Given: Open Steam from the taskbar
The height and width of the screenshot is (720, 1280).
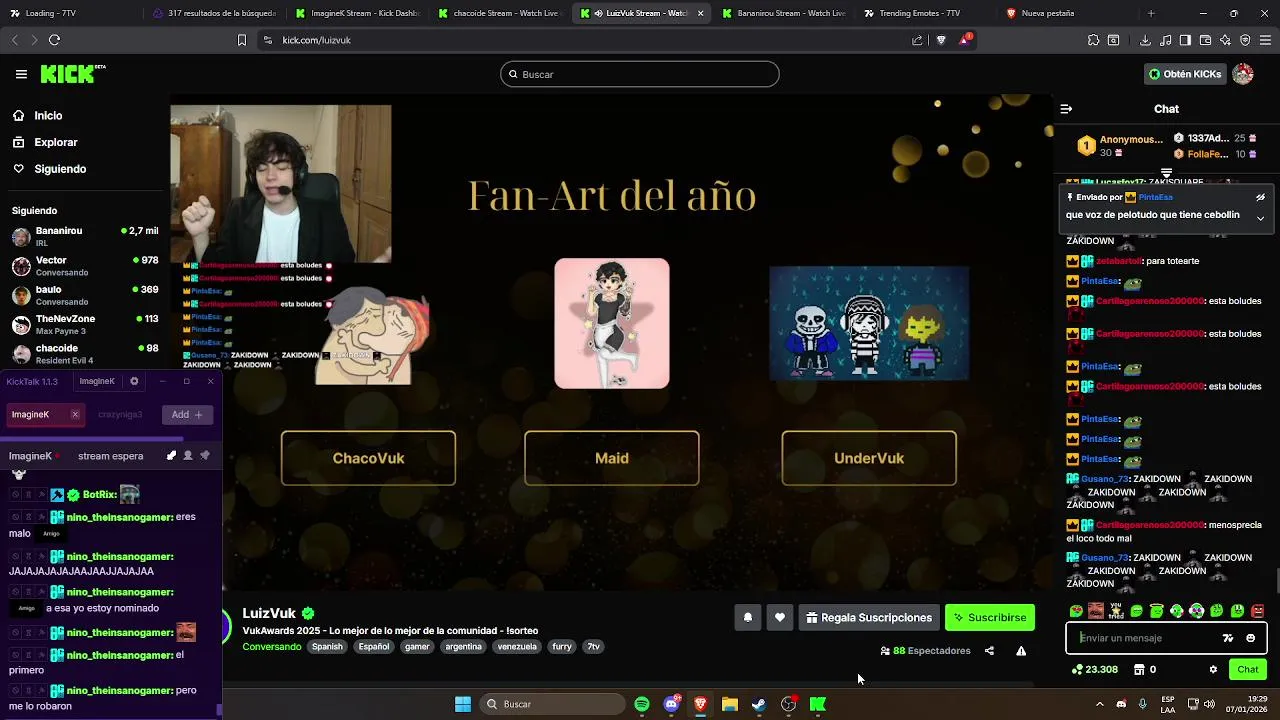Looking at the screenshot, I should pyautogui.click(x=759, y=704).
